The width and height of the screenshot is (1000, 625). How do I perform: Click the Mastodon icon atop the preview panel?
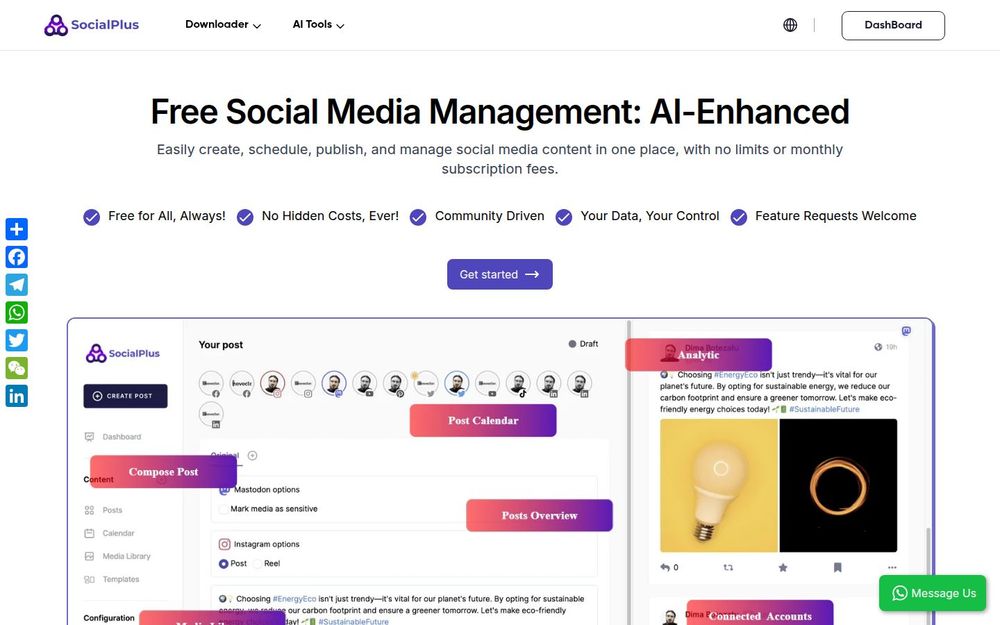(906, 330)
